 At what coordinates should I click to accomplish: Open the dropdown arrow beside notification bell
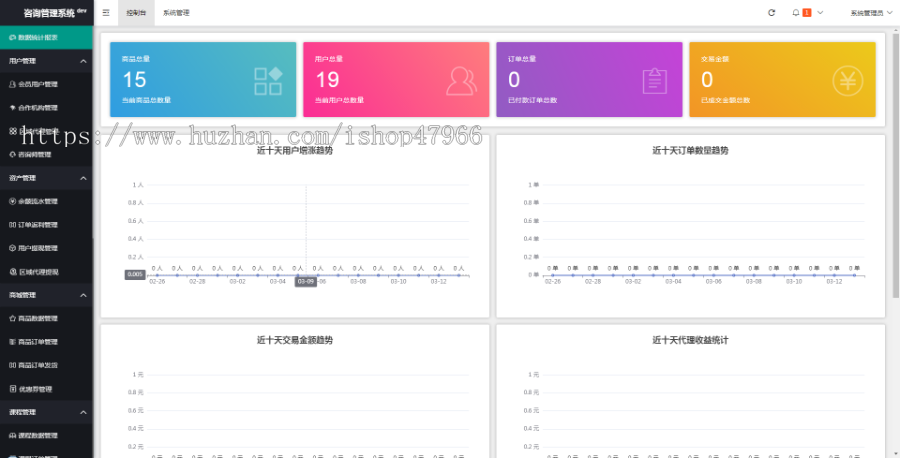820,13
